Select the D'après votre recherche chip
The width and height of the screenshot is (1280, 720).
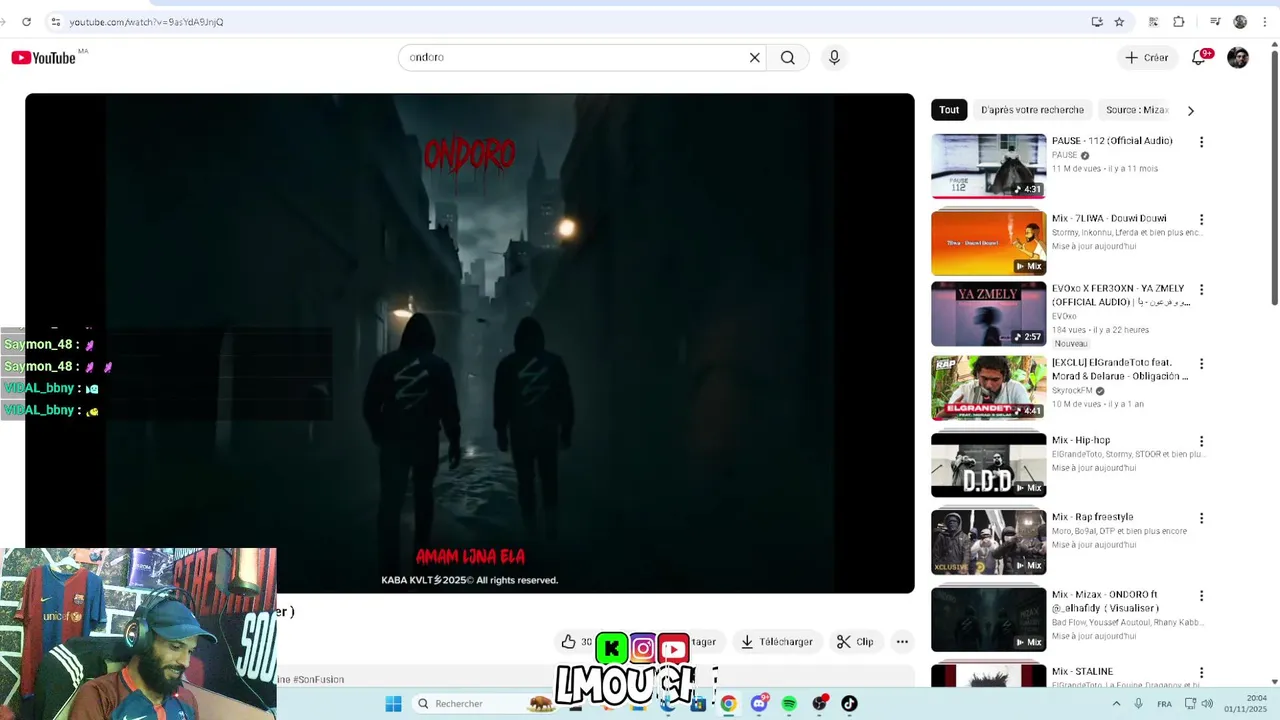[x=1032, y=110]
